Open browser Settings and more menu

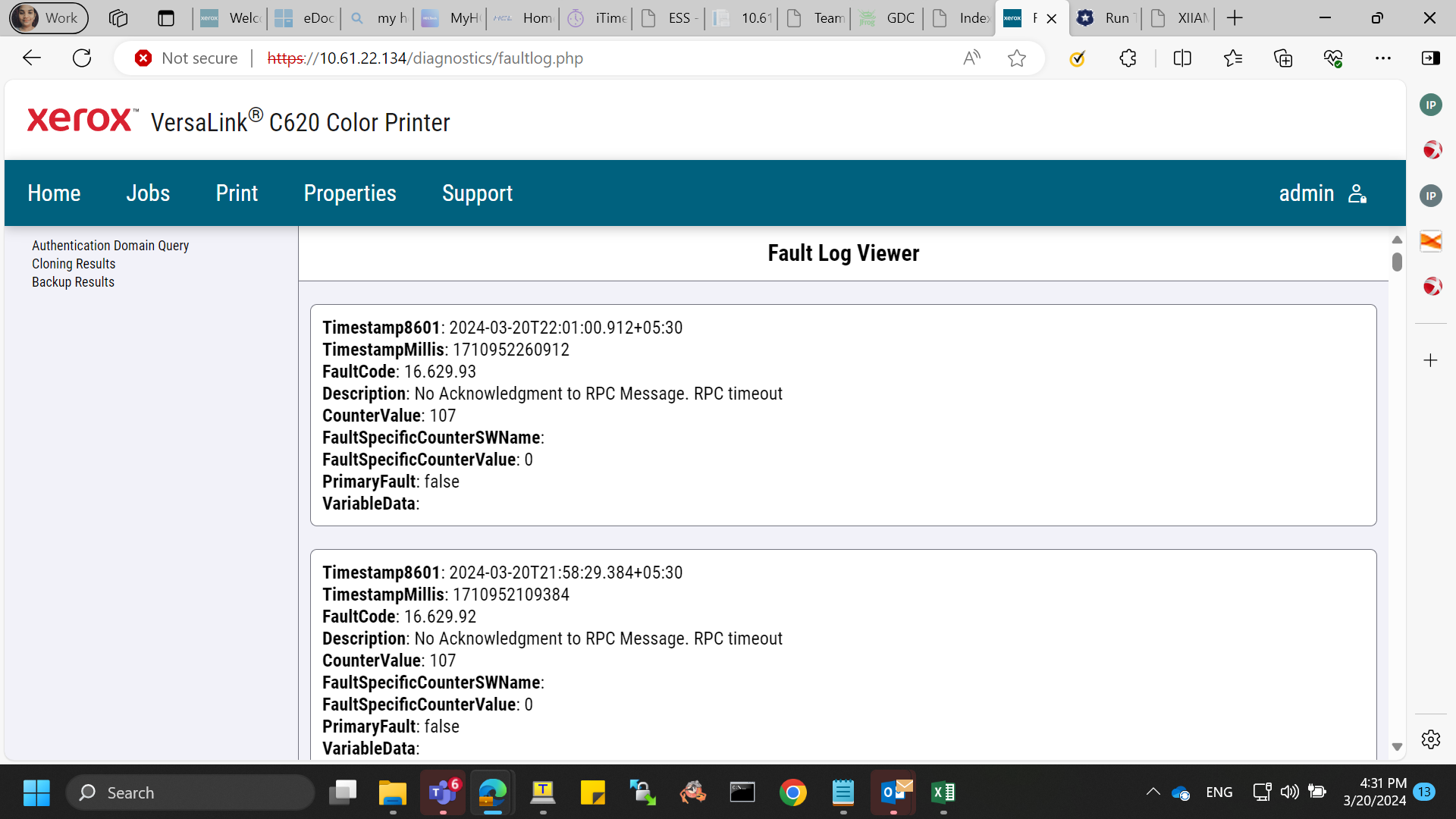pos(1383,58)
